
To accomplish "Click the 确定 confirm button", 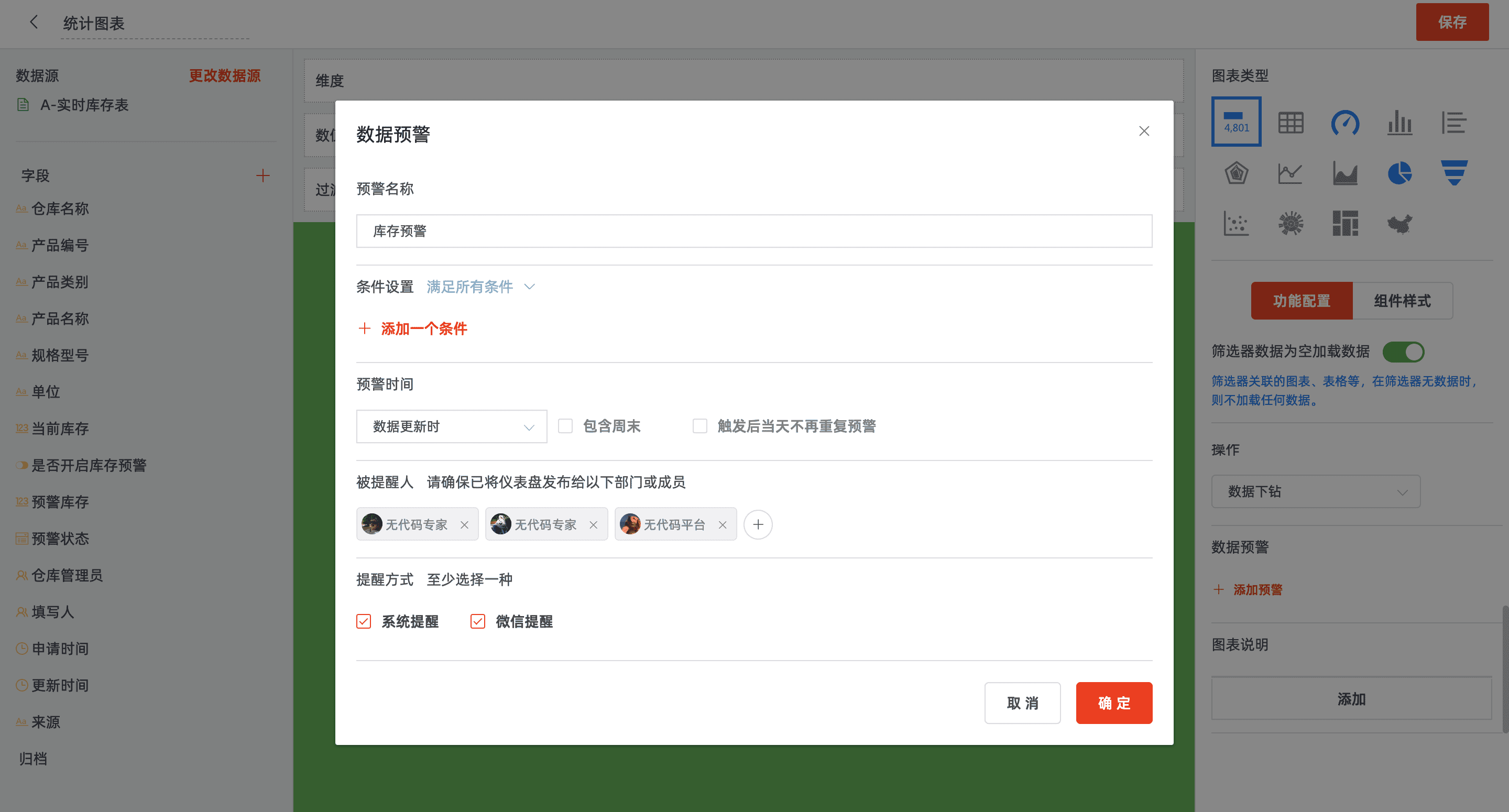I will (1113, 703).
